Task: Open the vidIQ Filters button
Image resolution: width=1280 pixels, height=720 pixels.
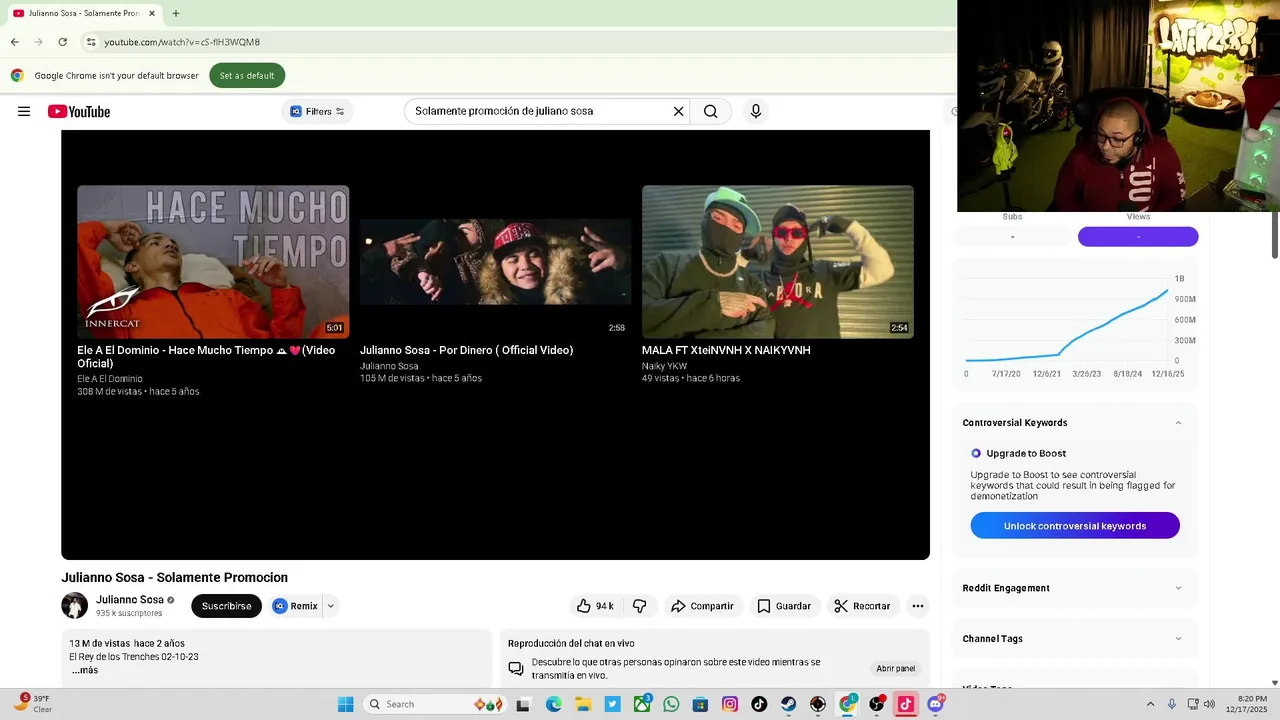Action: coord(317,111)
